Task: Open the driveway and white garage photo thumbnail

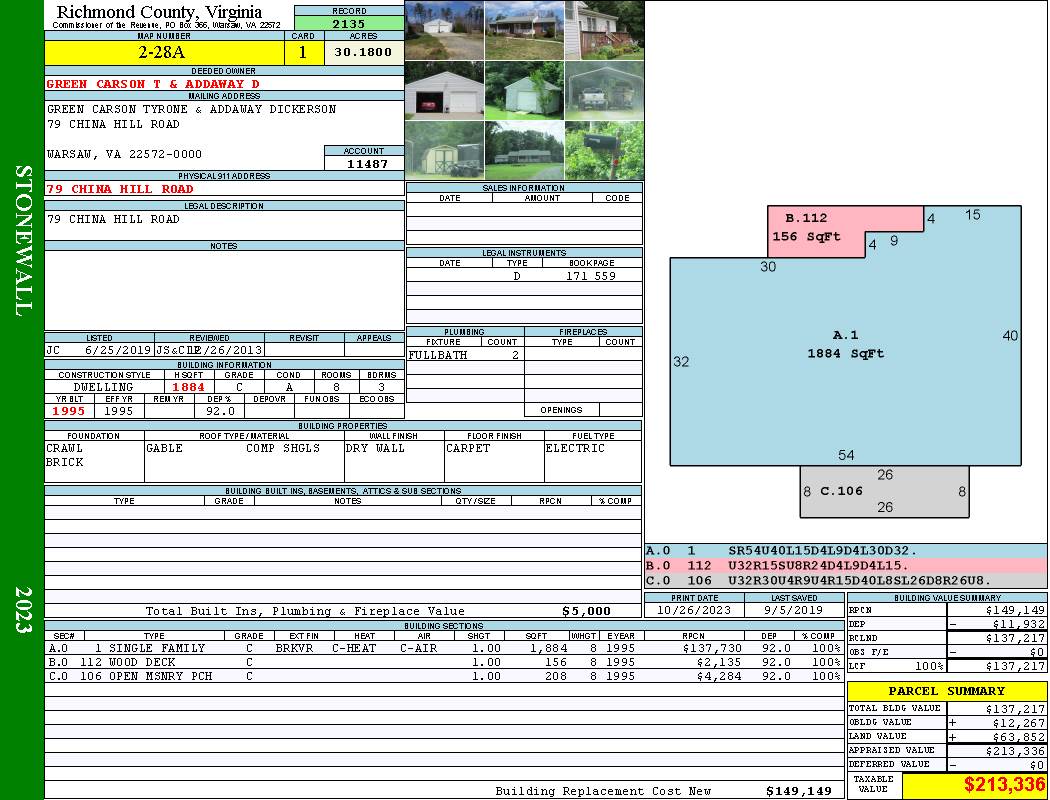Action: [445, 31]
